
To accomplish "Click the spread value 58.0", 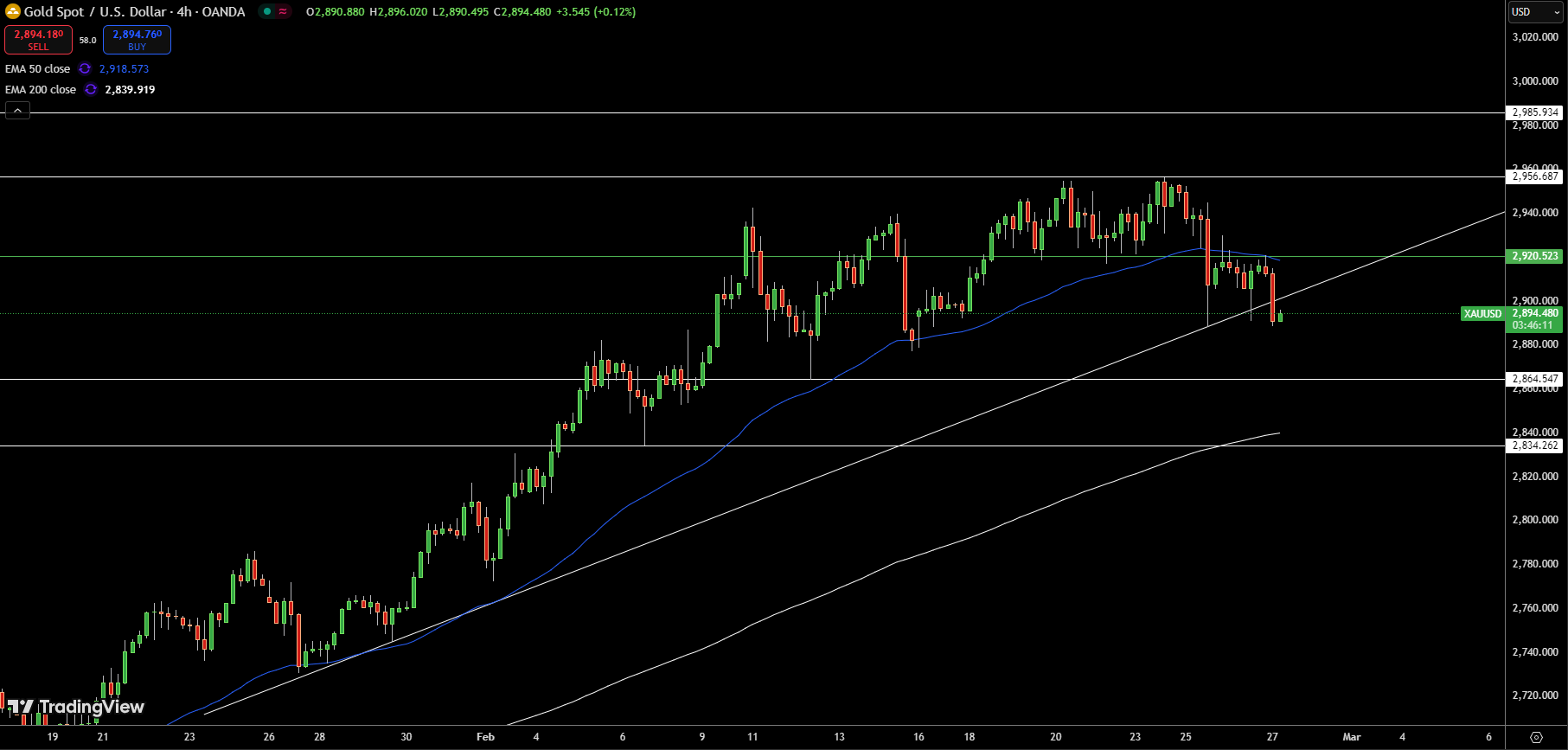I will (x=88, y=40).
